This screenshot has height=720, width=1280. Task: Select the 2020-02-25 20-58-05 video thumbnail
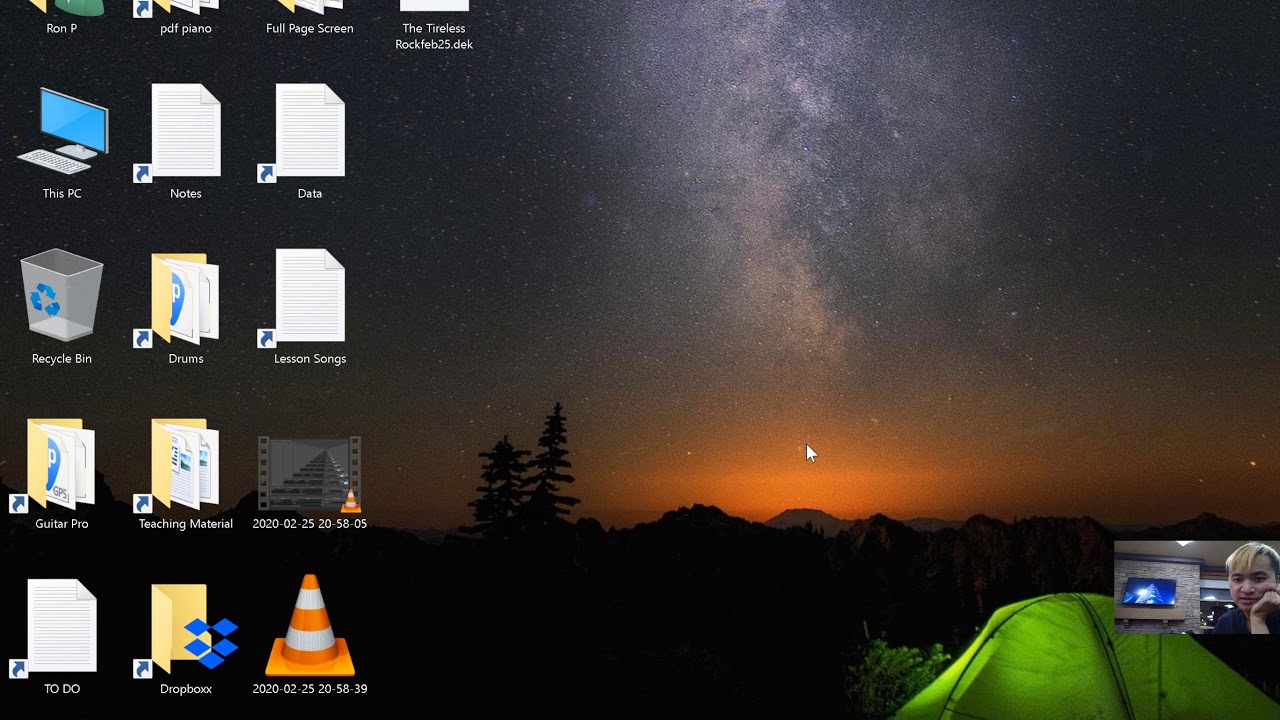click(x=310, y=474)
